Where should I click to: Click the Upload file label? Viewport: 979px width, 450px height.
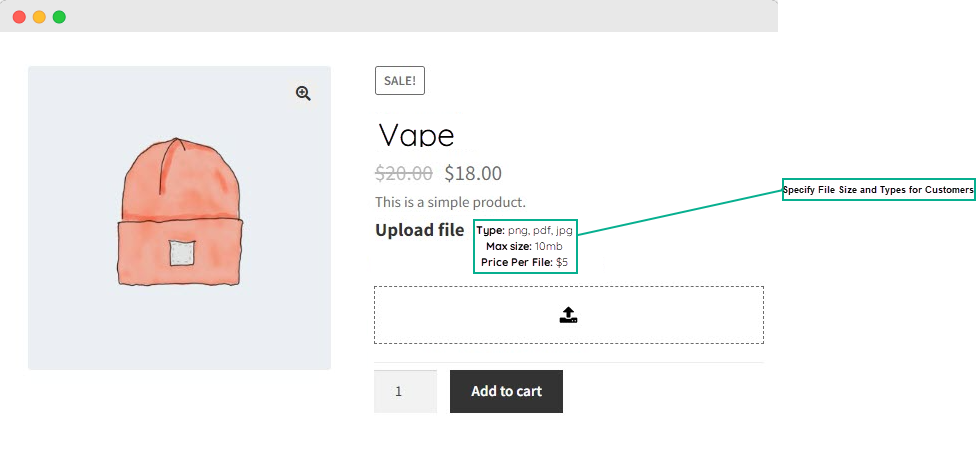click(x=419, y=231)
